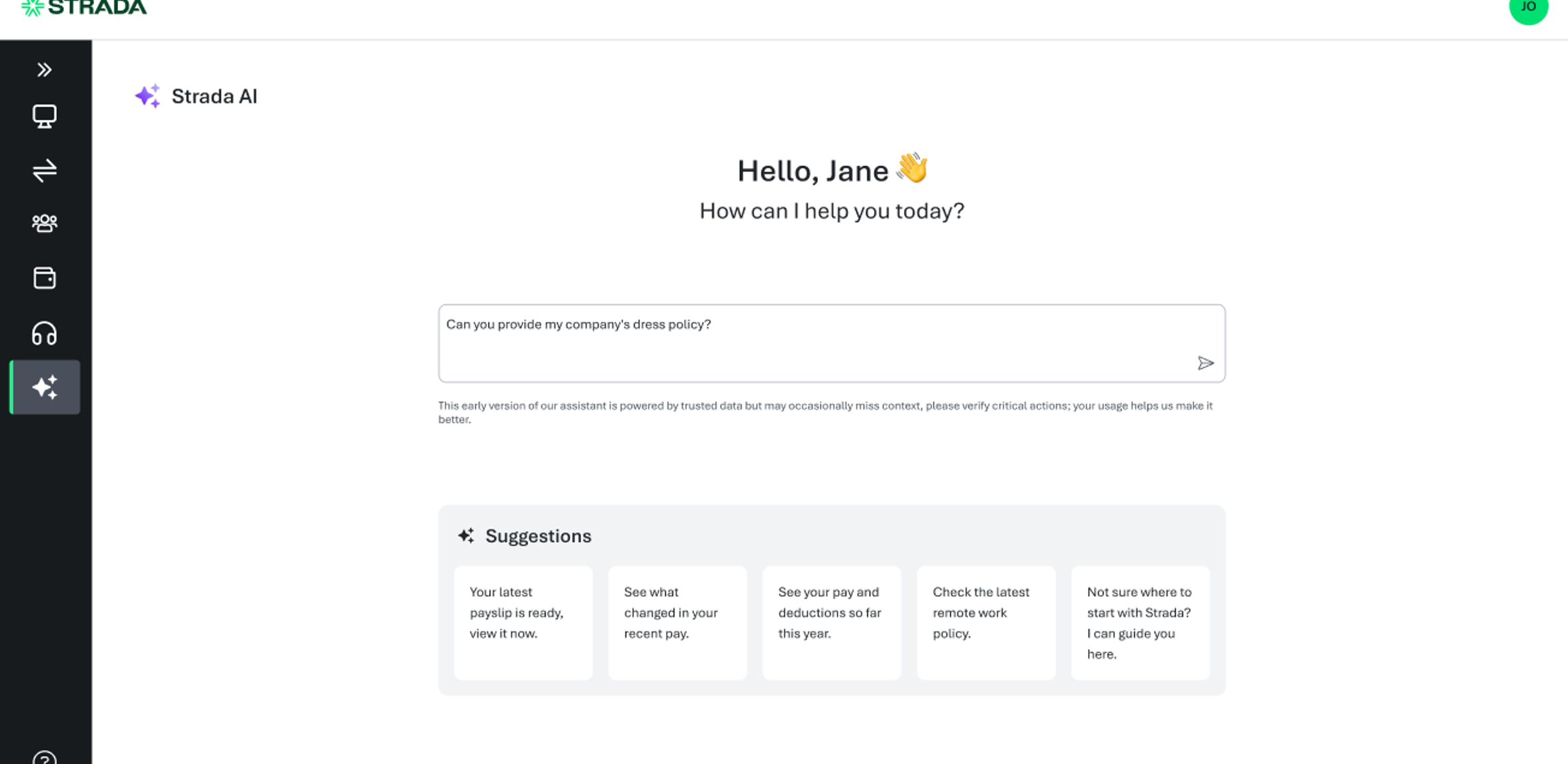
Task: Choose 'See what changed in recent pay' suggestion
Action: [x=677, y=622]
